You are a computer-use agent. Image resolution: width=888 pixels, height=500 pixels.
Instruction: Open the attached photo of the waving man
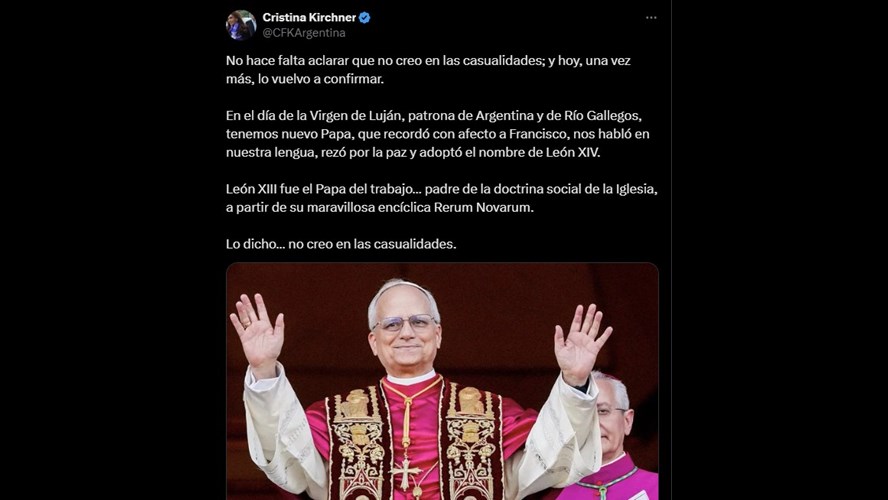[x=442, y=381]
